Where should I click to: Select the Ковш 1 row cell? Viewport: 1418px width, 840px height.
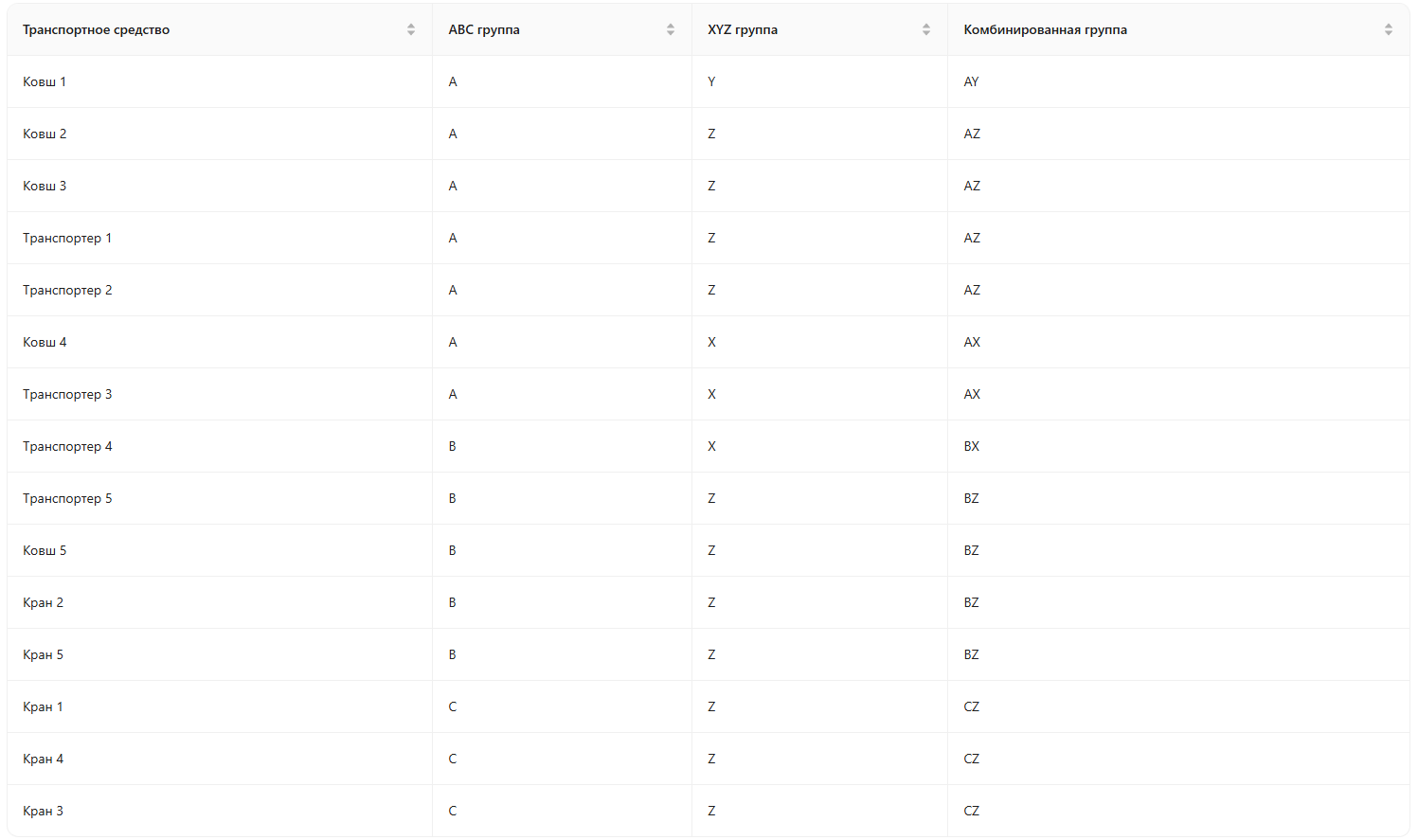45,82
